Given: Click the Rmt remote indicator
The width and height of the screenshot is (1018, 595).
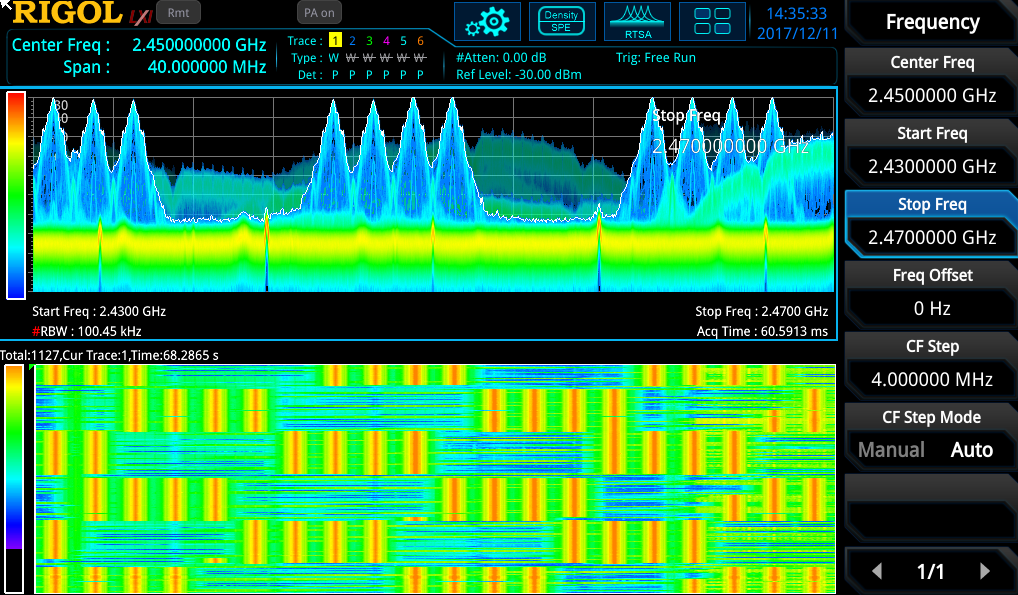Looking at the screenshot, I should pyautogui.click(x=179, y=12).
